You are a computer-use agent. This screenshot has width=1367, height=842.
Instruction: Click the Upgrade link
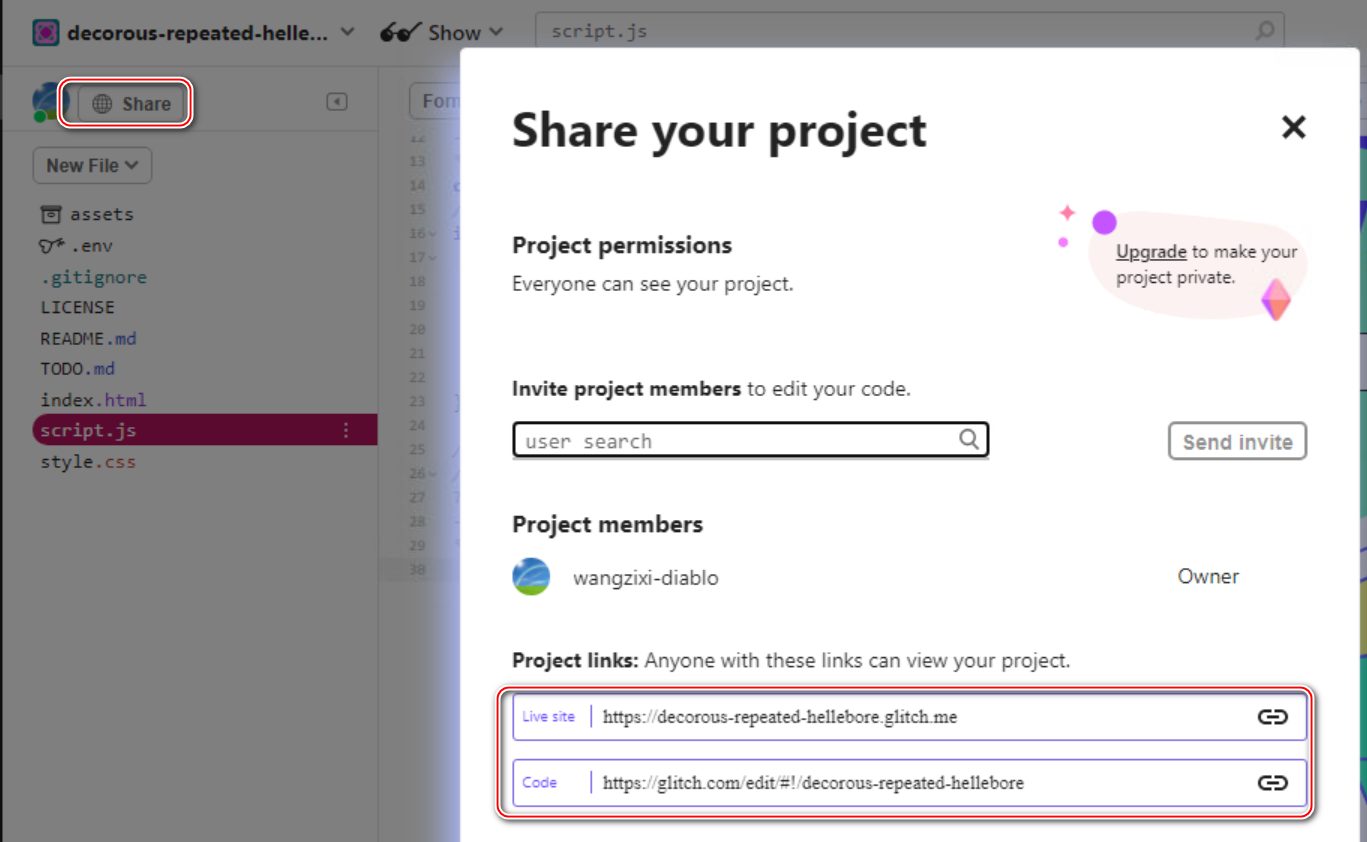click(x=1151, y=252)
